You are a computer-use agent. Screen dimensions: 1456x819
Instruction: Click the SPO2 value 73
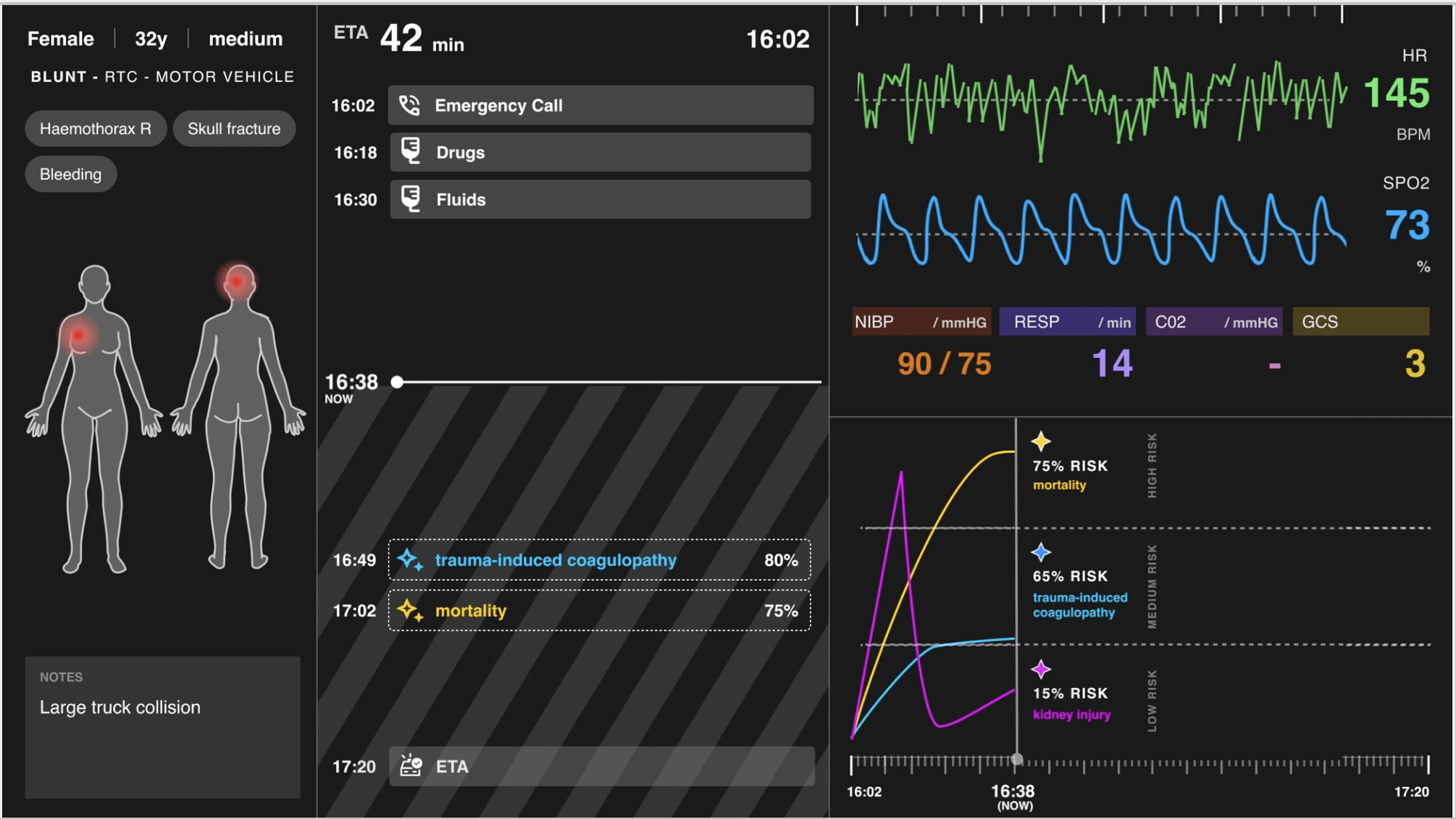1407,225
